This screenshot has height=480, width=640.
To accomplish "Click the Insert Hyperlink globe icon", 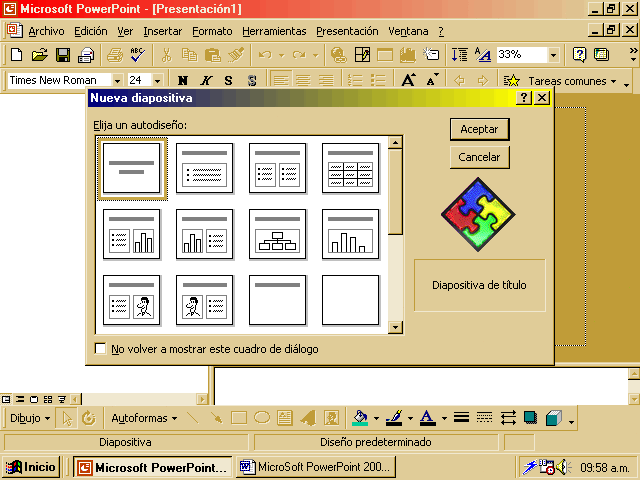I will (x=339, y=54).
